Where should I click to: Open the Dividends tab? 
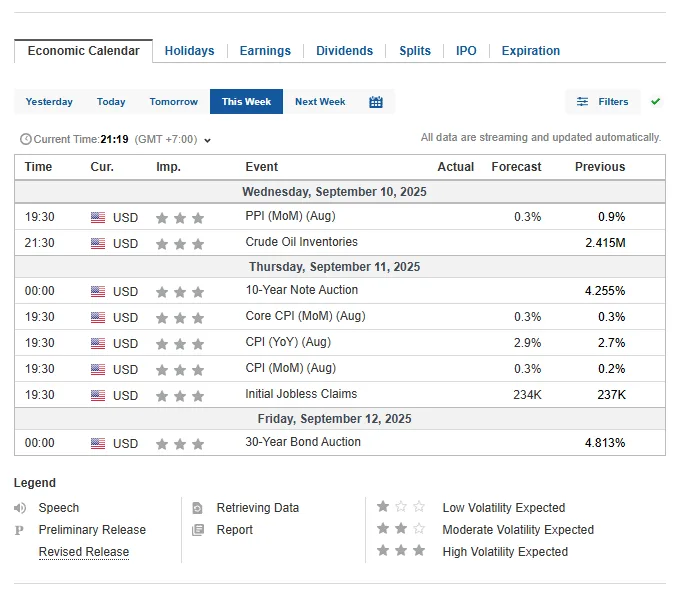point(344,51)
